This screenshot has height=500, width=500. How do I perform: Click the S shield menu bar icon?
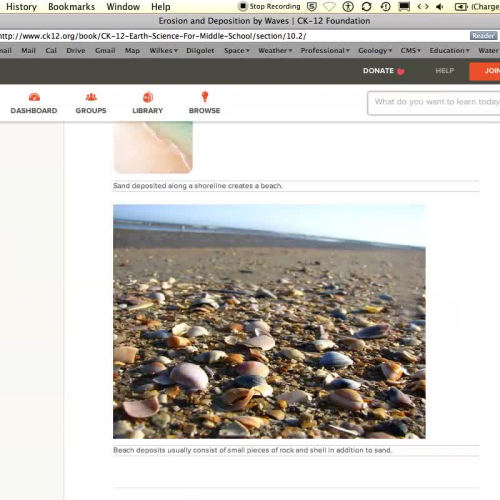point(312,6)
